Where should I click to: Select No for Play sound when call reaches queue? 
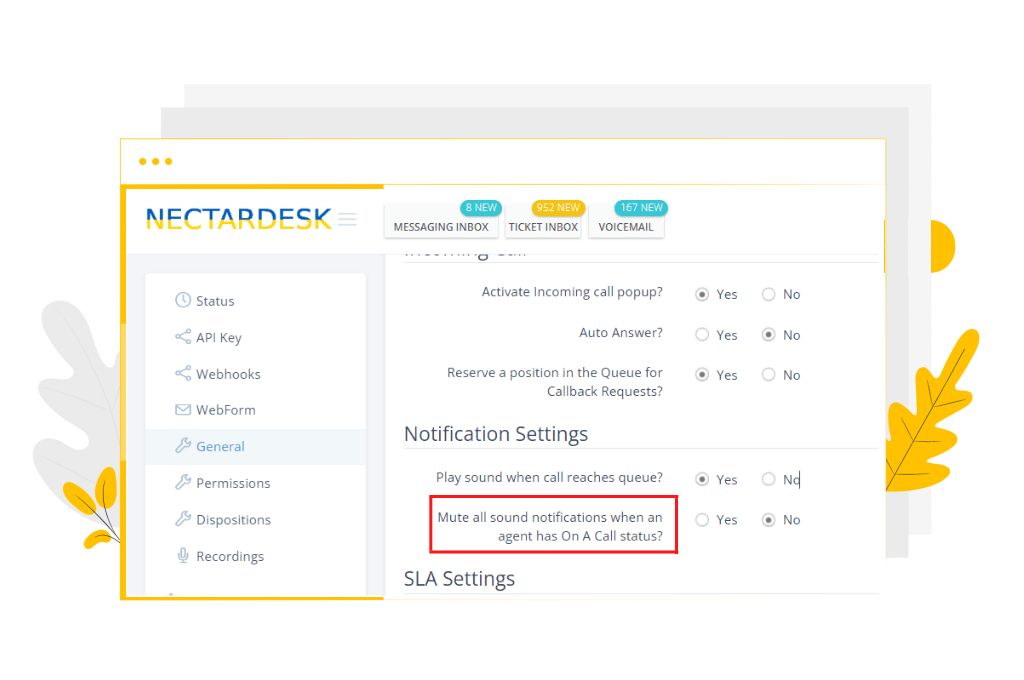pos(769,479)
